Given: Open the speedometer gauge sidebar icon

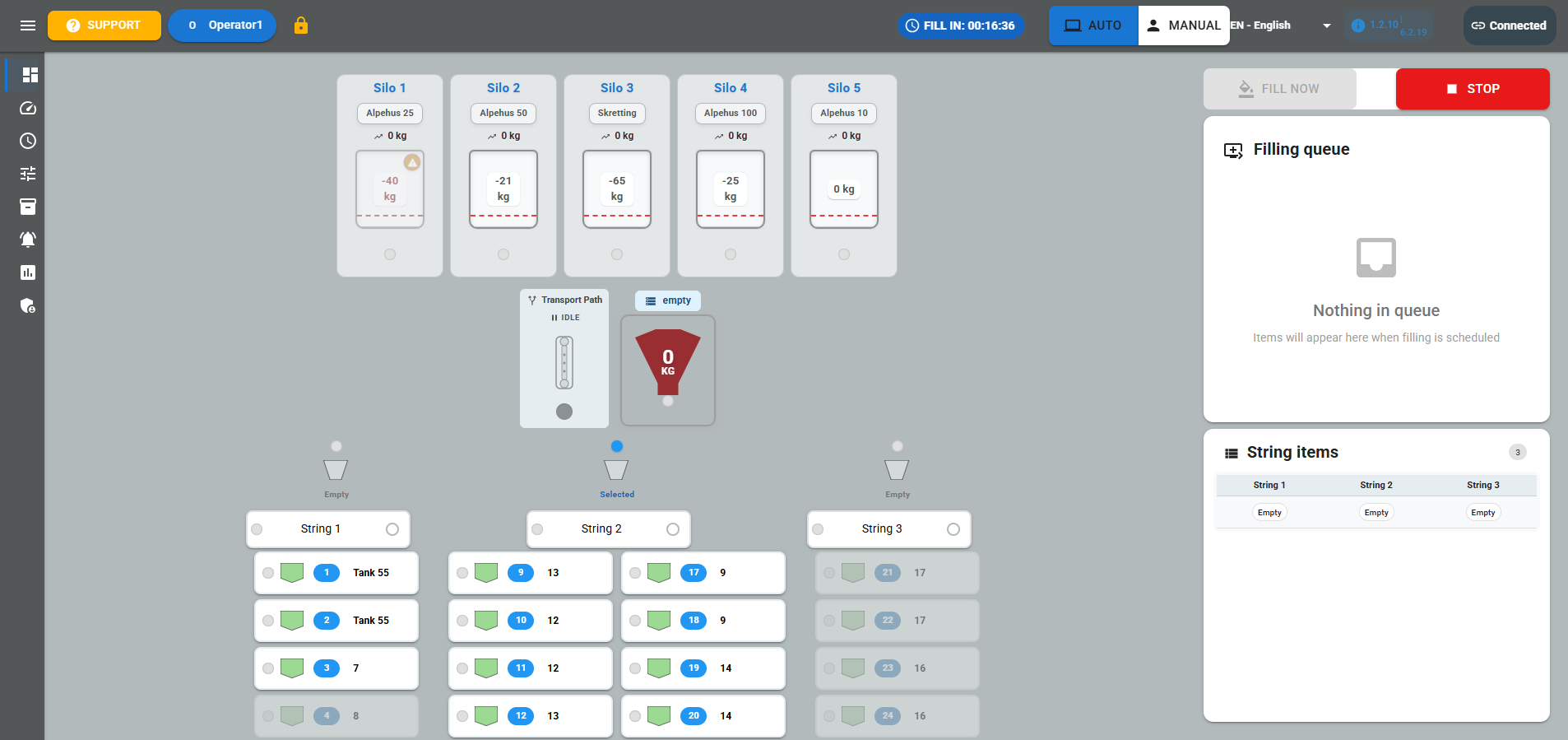Looking at the screenshot, I should click(28, 108).
